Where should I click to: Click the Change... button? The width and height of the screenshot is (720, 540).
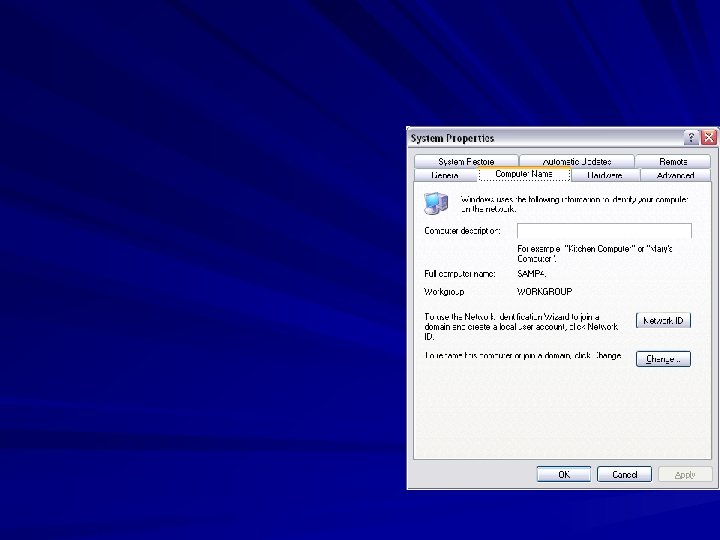tap(663, 359)
